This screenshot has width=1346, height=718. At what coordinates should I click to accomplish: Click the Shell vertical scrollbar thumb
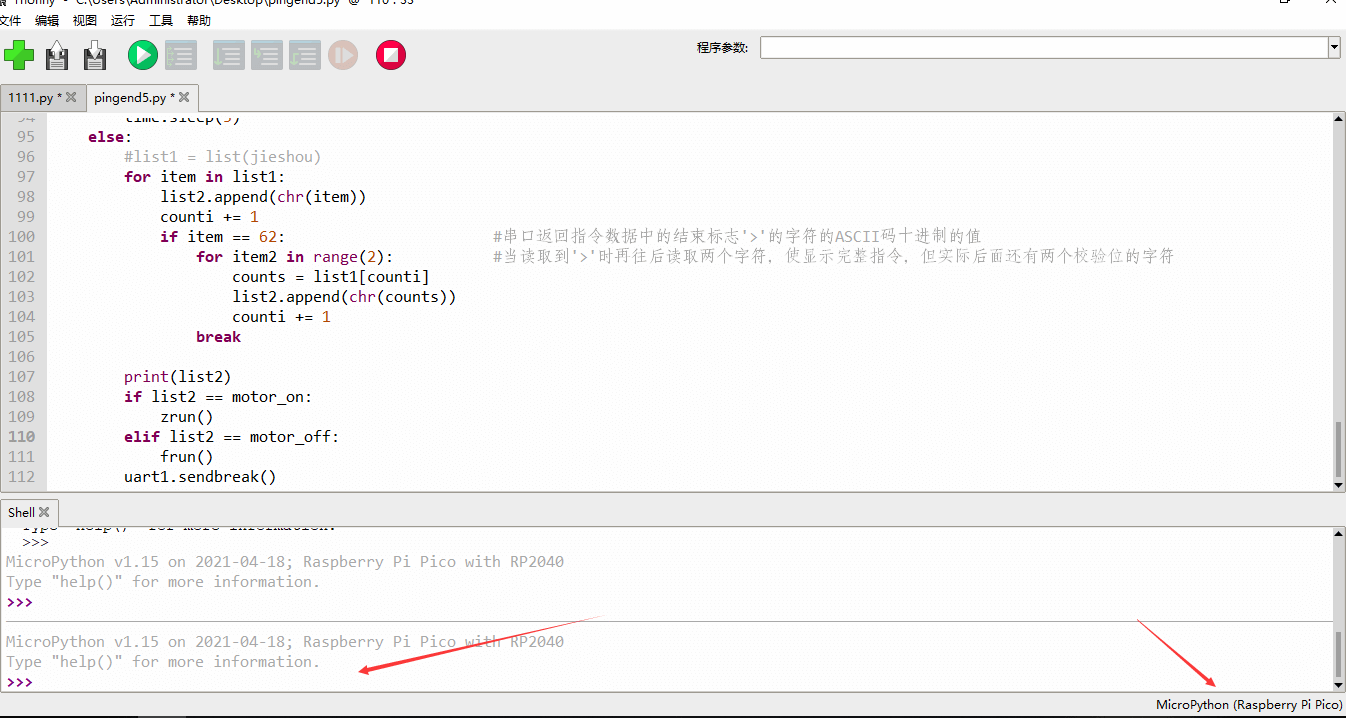point(1339,654)
